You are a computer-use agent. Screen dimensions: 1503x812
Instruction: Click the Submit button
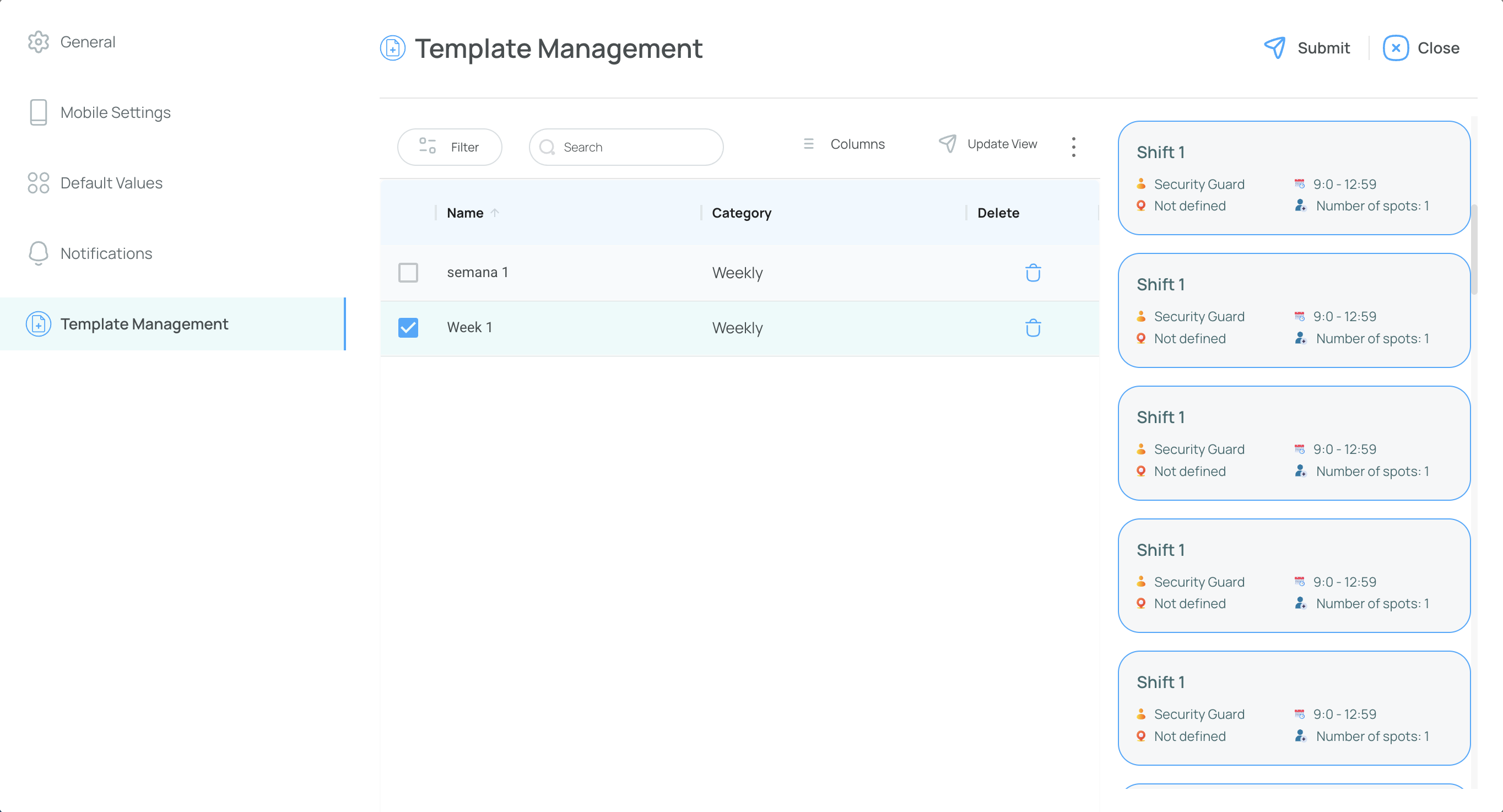(1307, 48)
